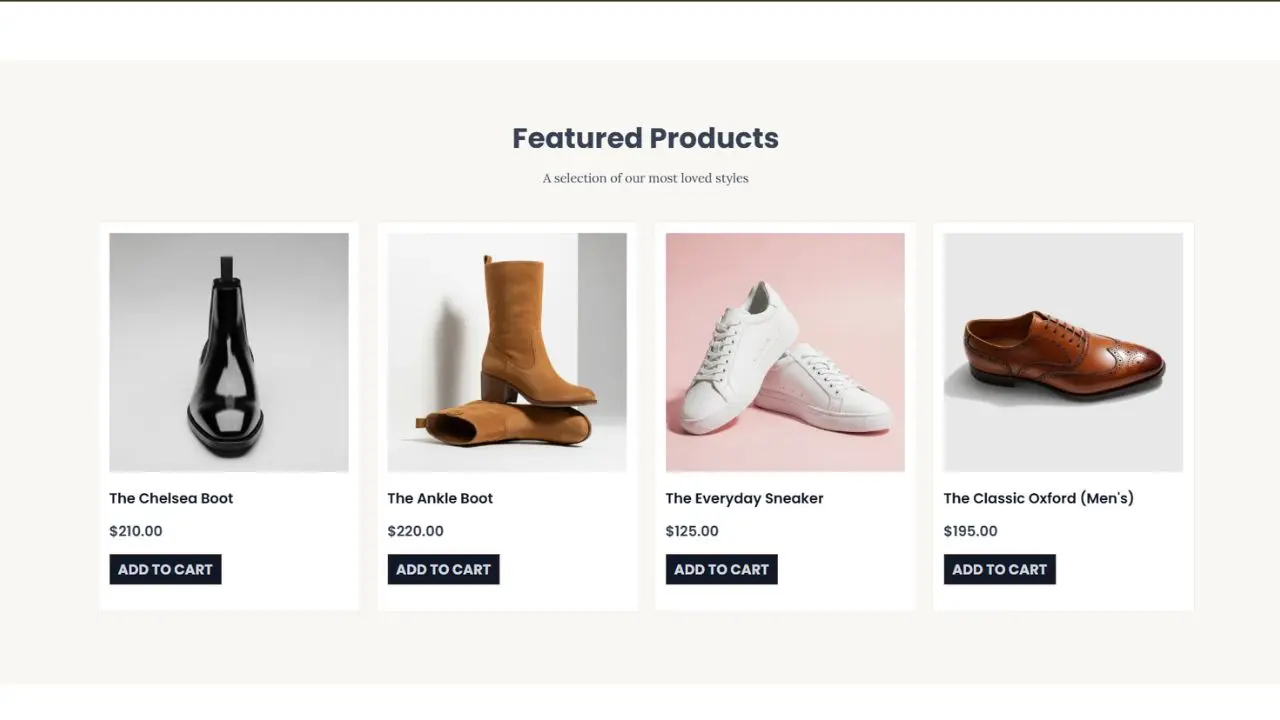Open The Classic Oxford (Men's) title

(1038, 498)
